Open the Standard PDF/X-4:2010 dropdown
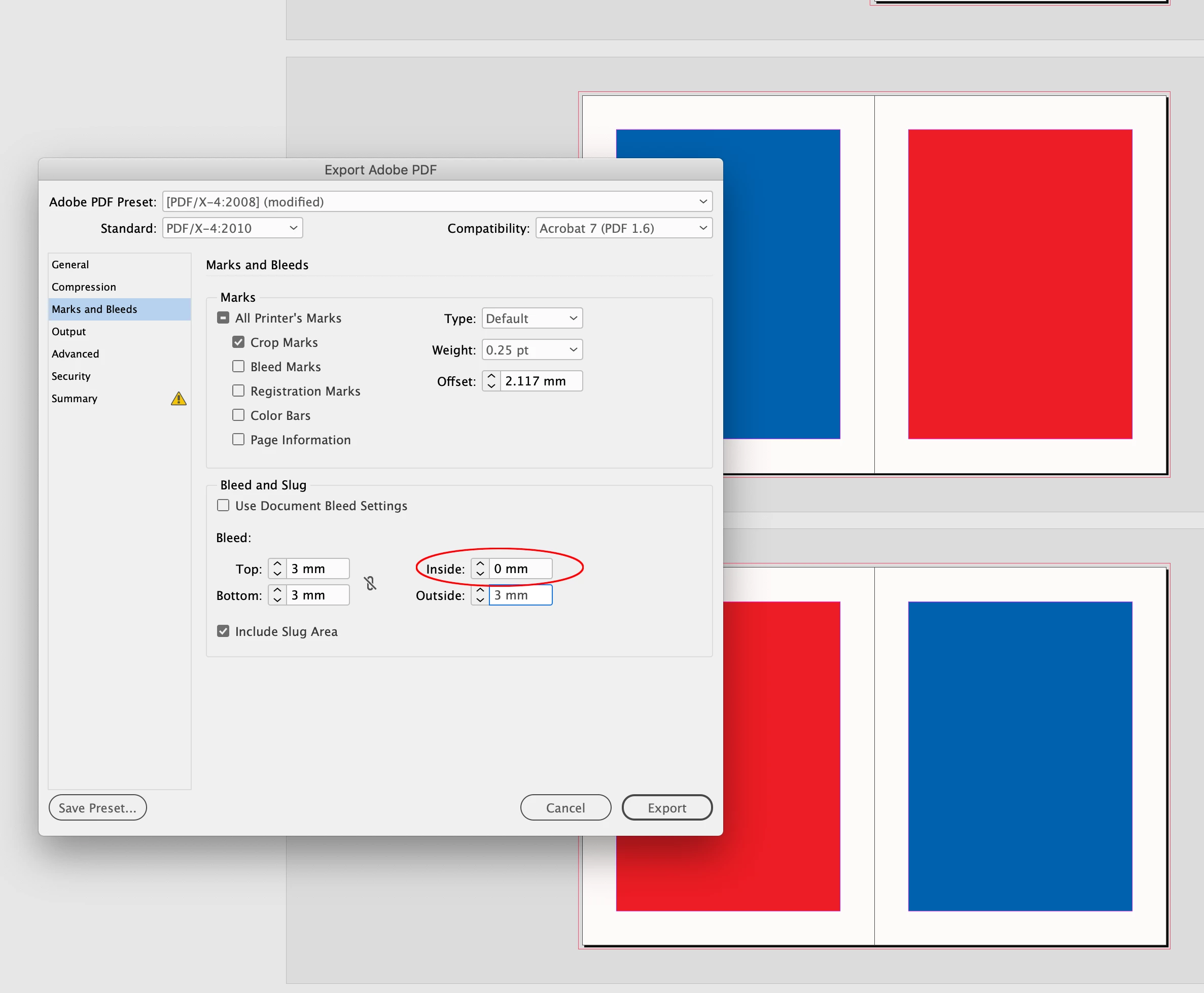 pyautogui.click(x=232, y=228)
